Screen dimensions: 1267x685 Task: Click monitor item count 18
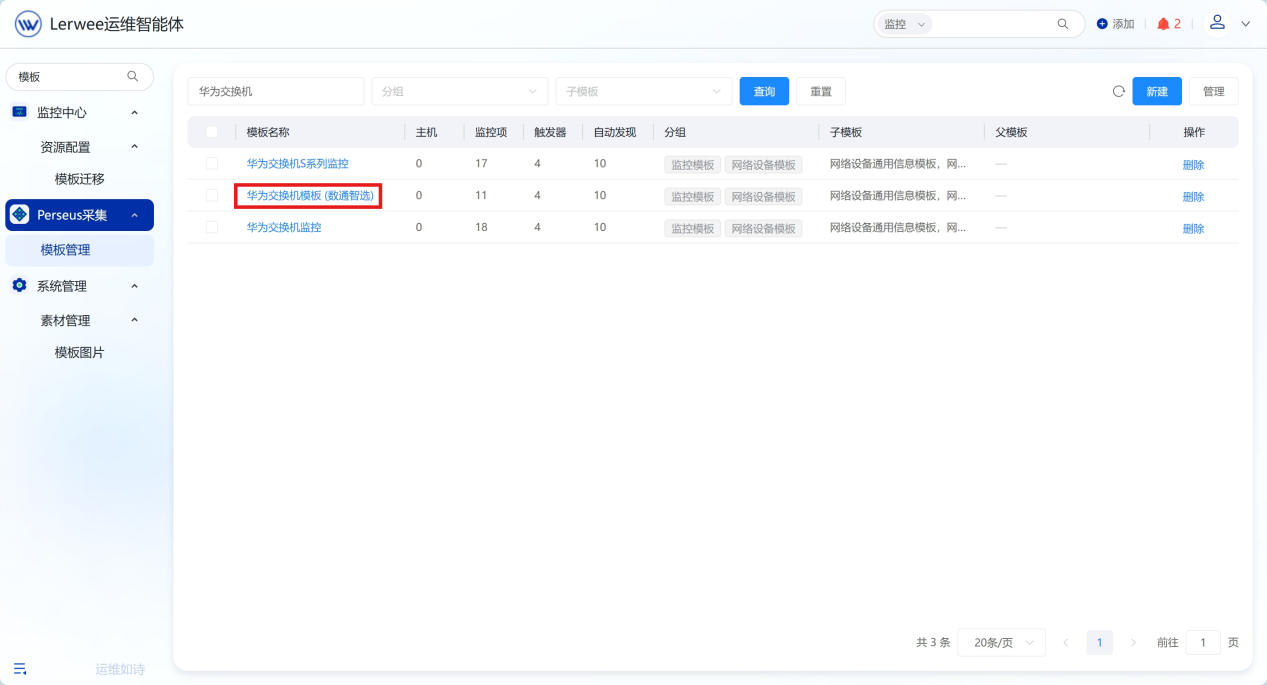[x=481, y=228]
